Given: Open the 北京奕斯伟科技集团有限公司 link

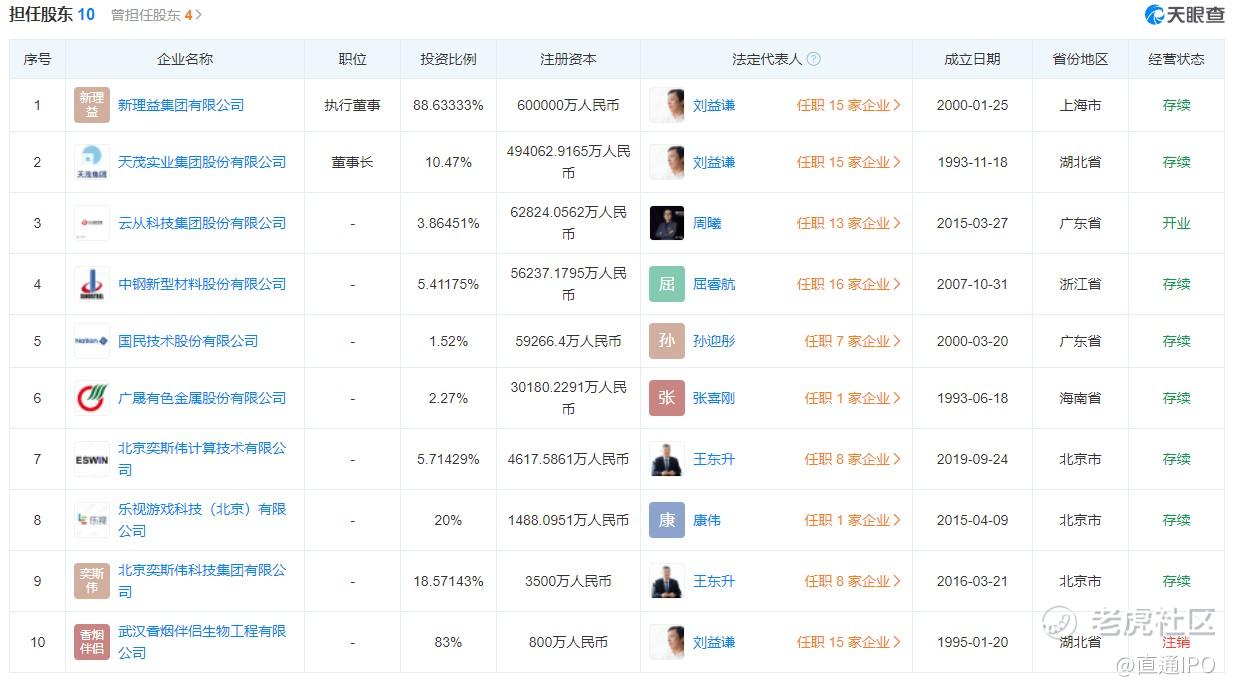Looking at the screenshot, I should [202, 581].
